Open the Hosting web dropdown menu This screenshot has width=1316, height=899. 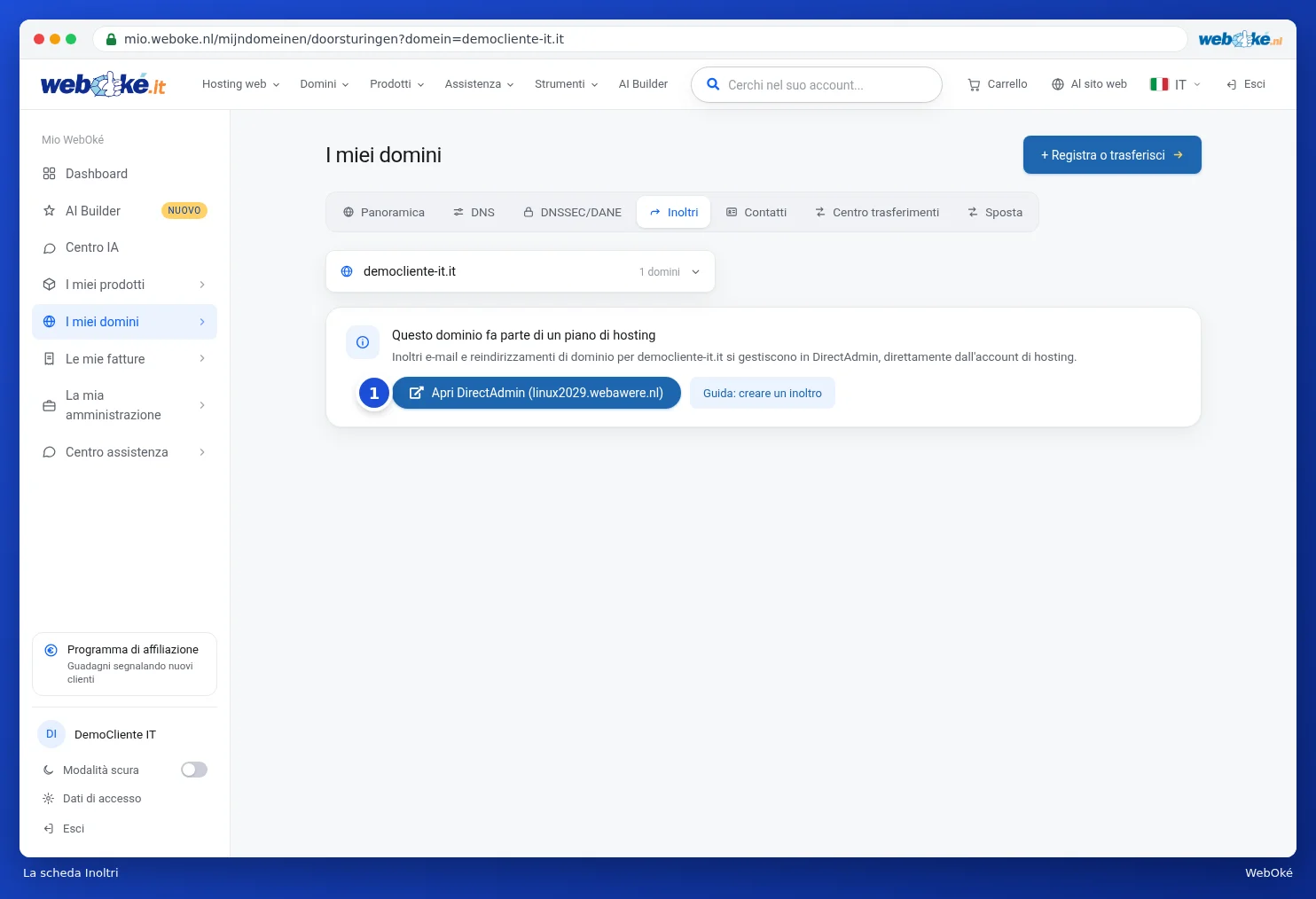coord(241,84)
